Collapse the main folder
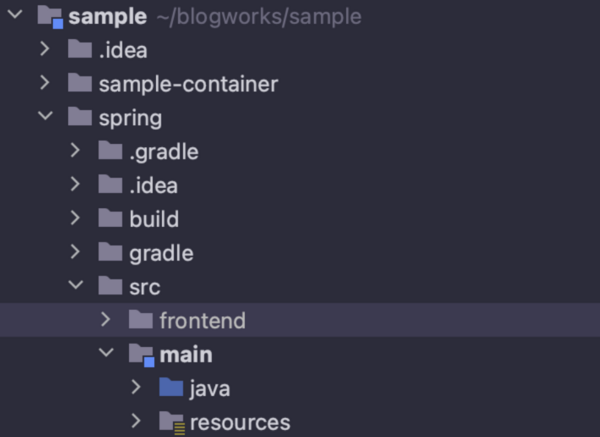The height and width of the screenshot is (437, 600). pos(106,352)
